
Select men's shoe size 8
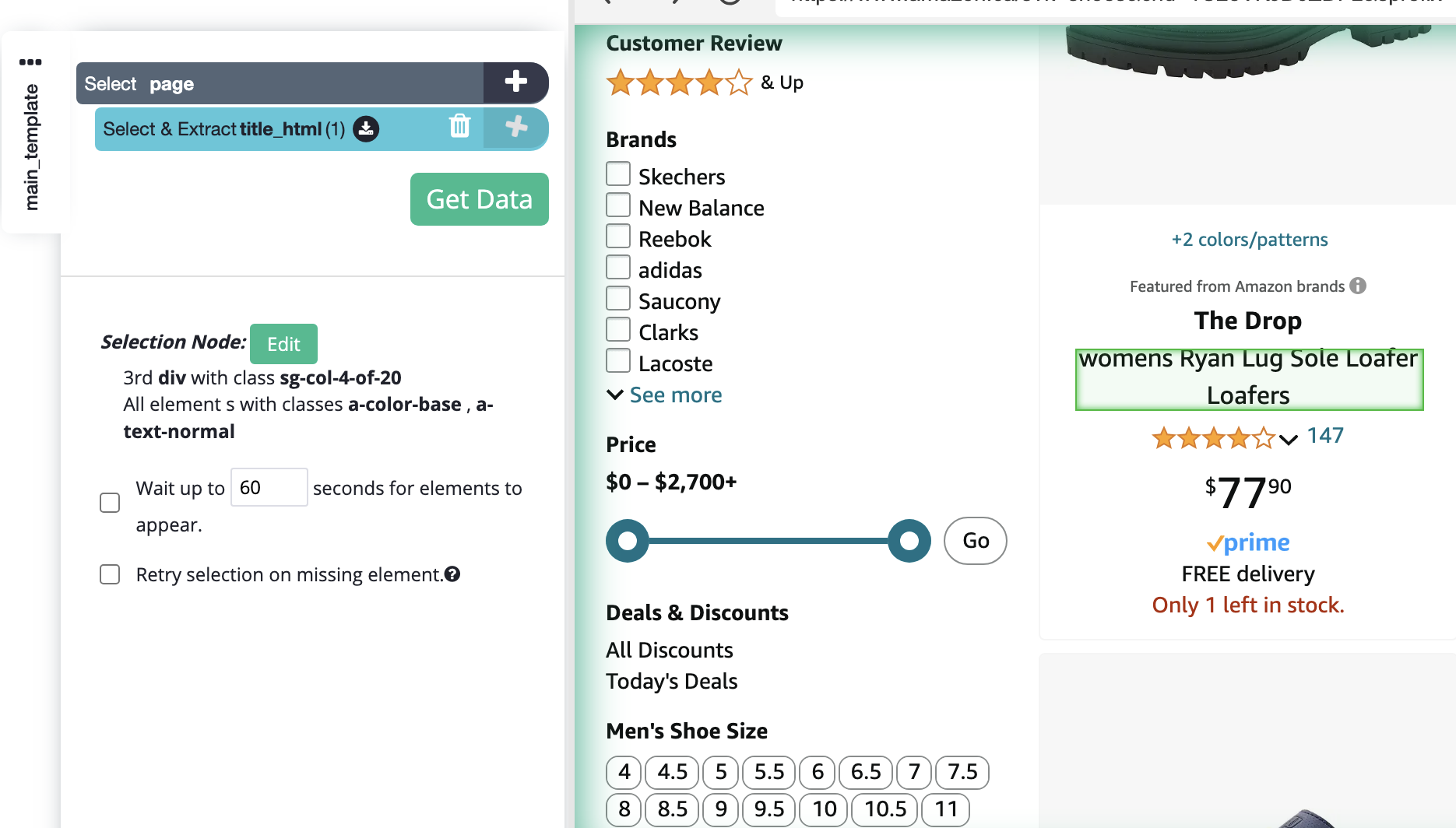624,809
